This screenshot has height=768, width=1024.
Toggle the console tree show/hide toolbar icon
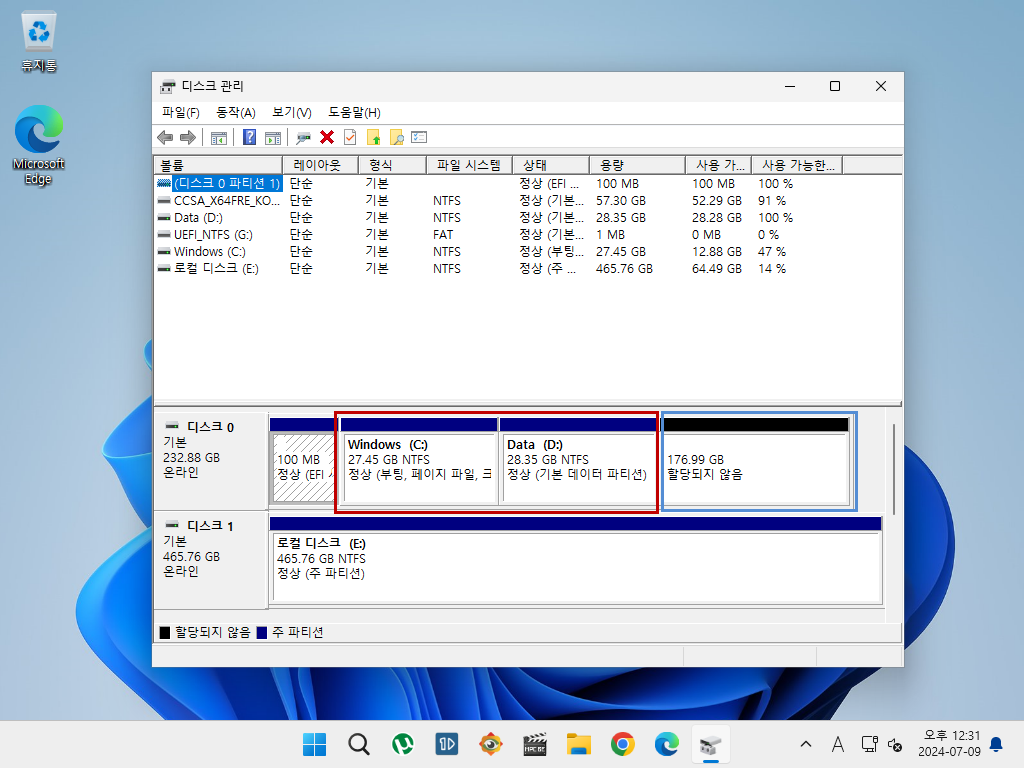coord(219,138)
